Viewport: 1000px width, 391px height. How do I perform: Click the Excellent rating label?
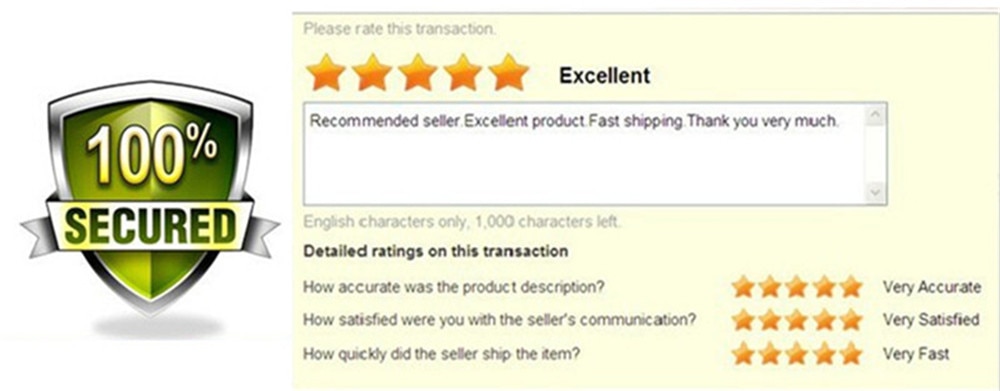(605, 75)
